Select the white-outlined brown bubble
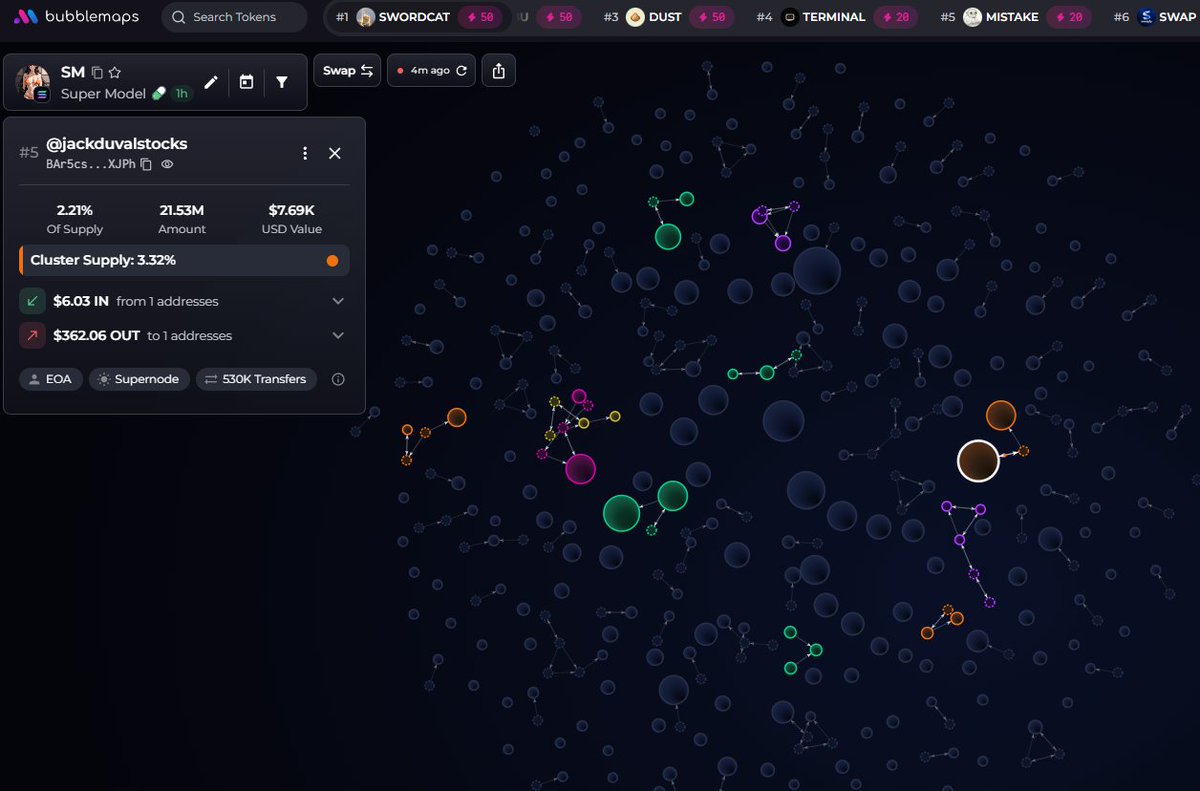 click(x=978, y=461)
